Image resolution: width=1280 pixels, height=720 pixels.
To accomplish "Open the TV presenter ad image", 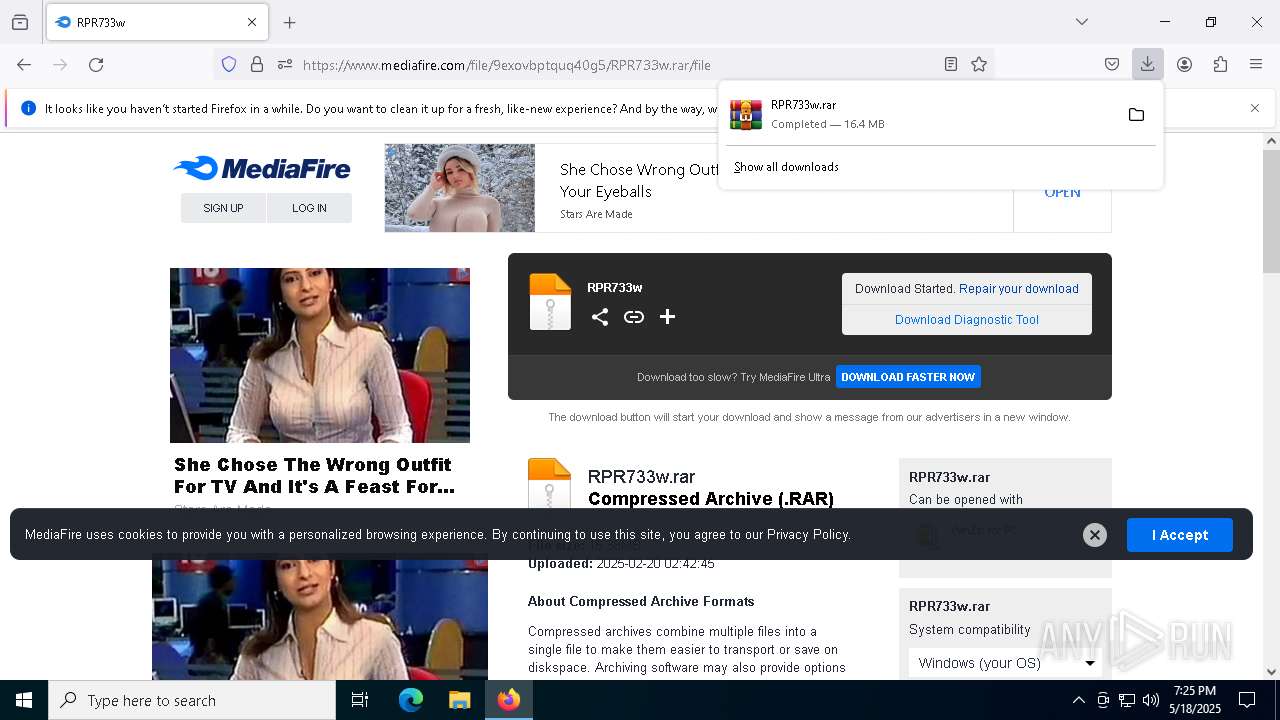I will click(x=320, y=355).
